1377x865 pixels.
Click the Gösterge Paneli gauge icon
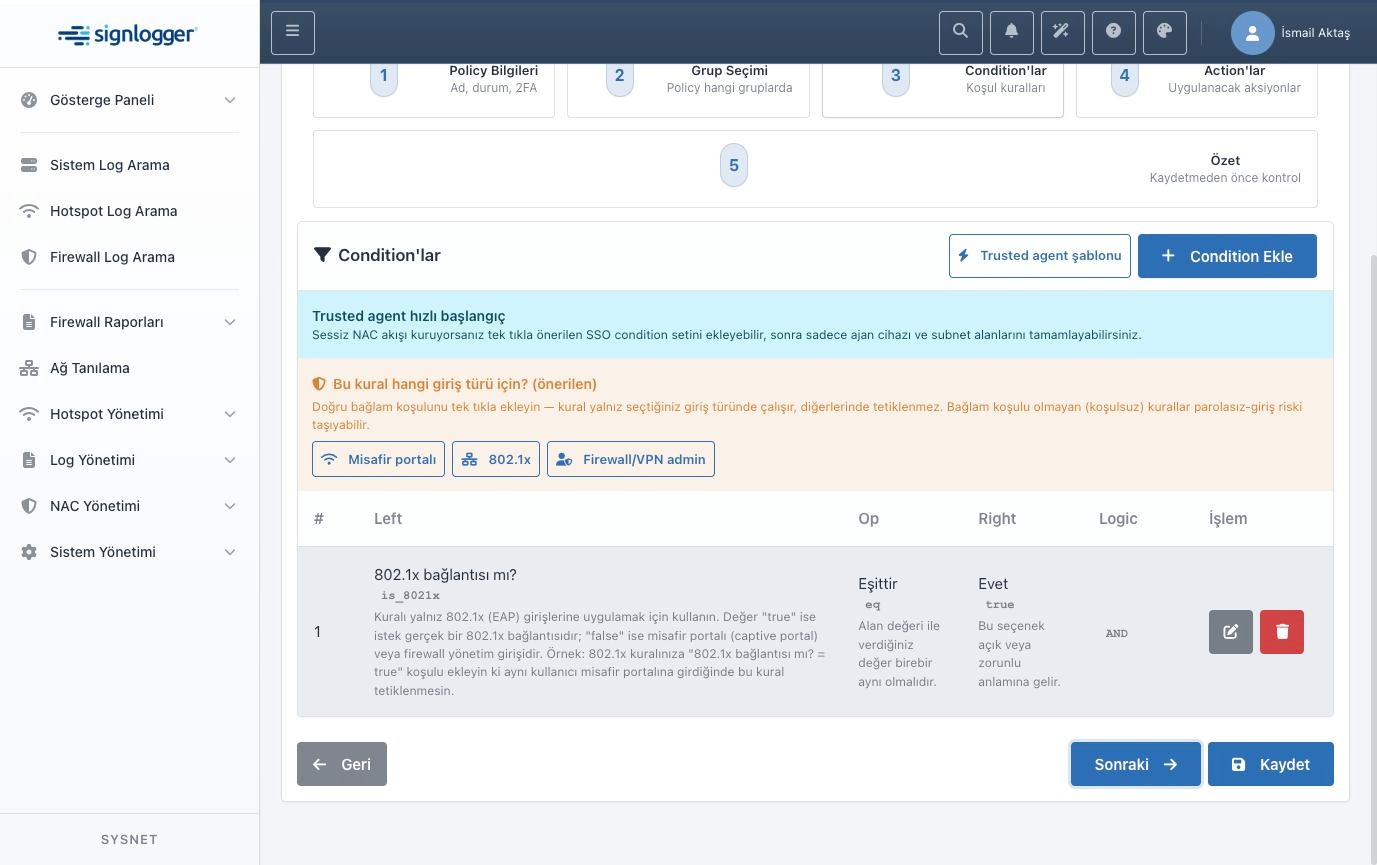[x=29, y=100]
